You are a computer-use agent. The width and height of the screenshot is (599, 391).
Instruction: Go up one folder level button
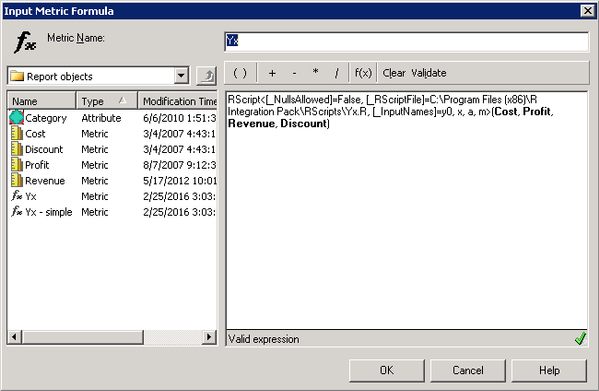206,76
